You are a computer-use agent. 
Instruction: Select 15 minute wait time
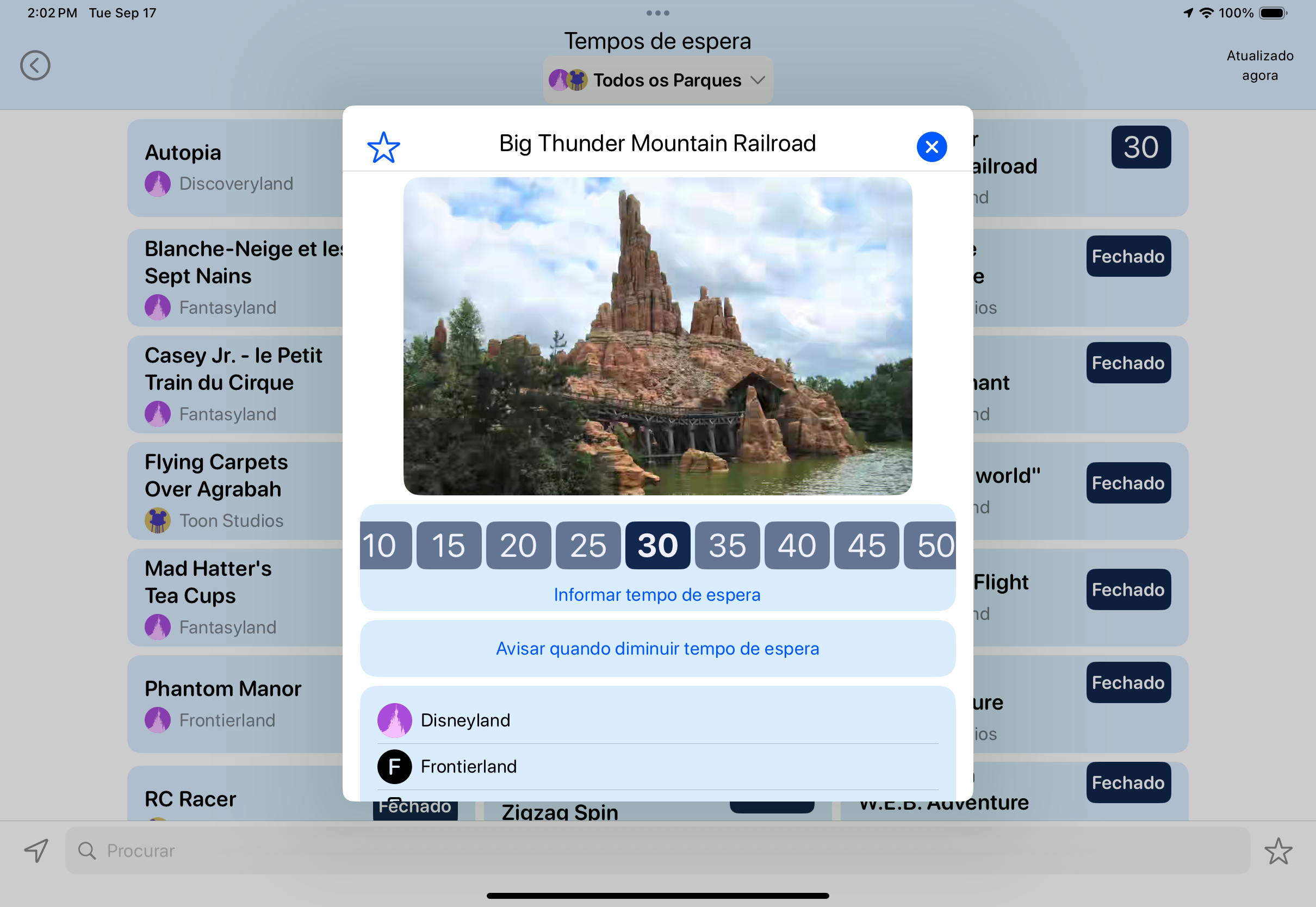tap(449, 545)
